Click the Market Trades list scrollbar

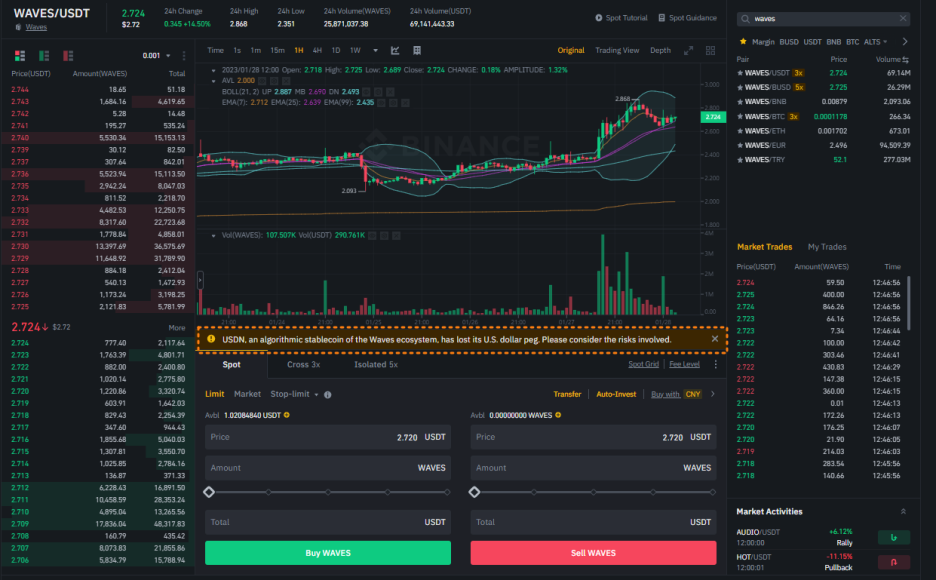click(909, 303)
